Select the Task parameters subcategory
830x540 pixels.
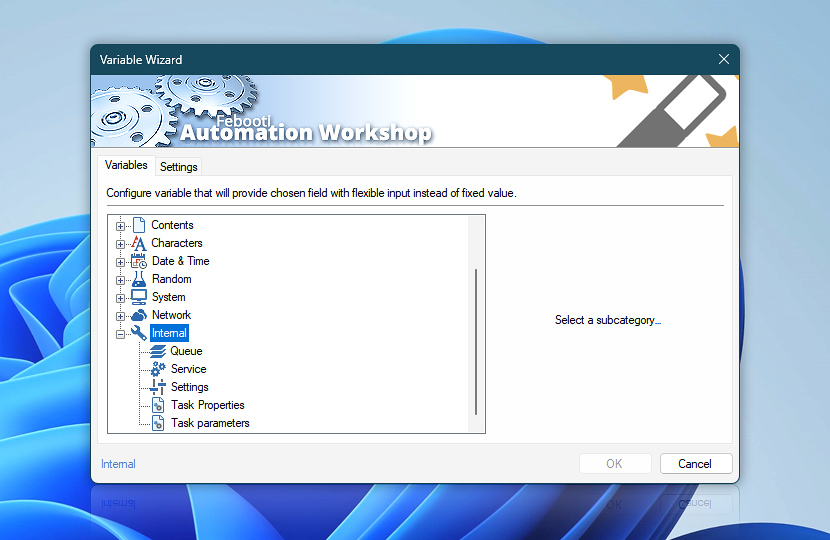(x=210, y=423)
